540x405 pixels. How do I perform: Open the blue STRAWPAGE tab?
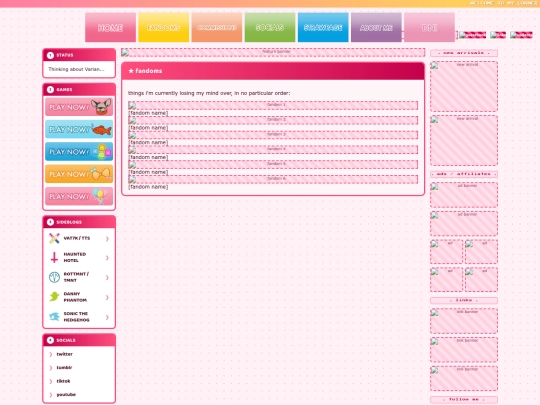coord(323,28)
